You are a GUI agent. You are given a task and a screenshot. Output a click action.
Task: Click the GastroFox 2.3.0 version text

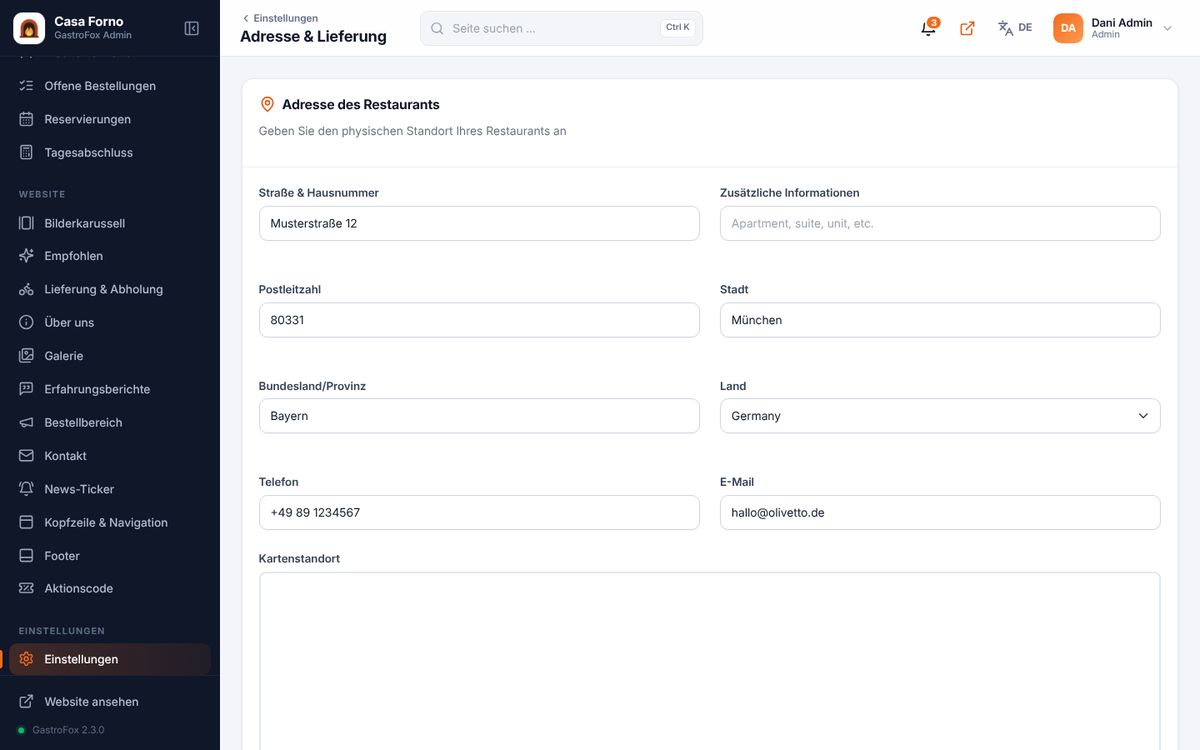68,730
